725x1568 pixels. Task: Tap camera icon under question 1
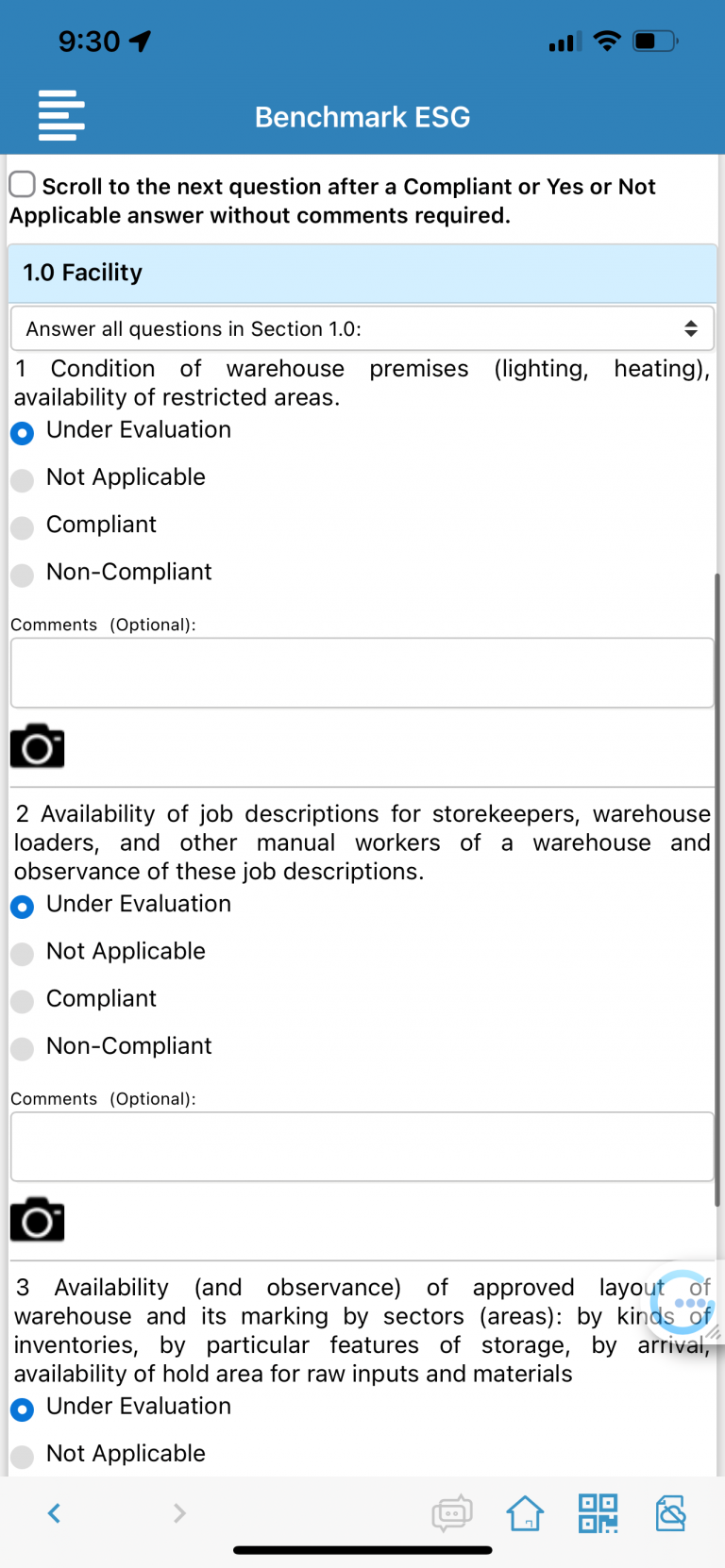point(38,746)
